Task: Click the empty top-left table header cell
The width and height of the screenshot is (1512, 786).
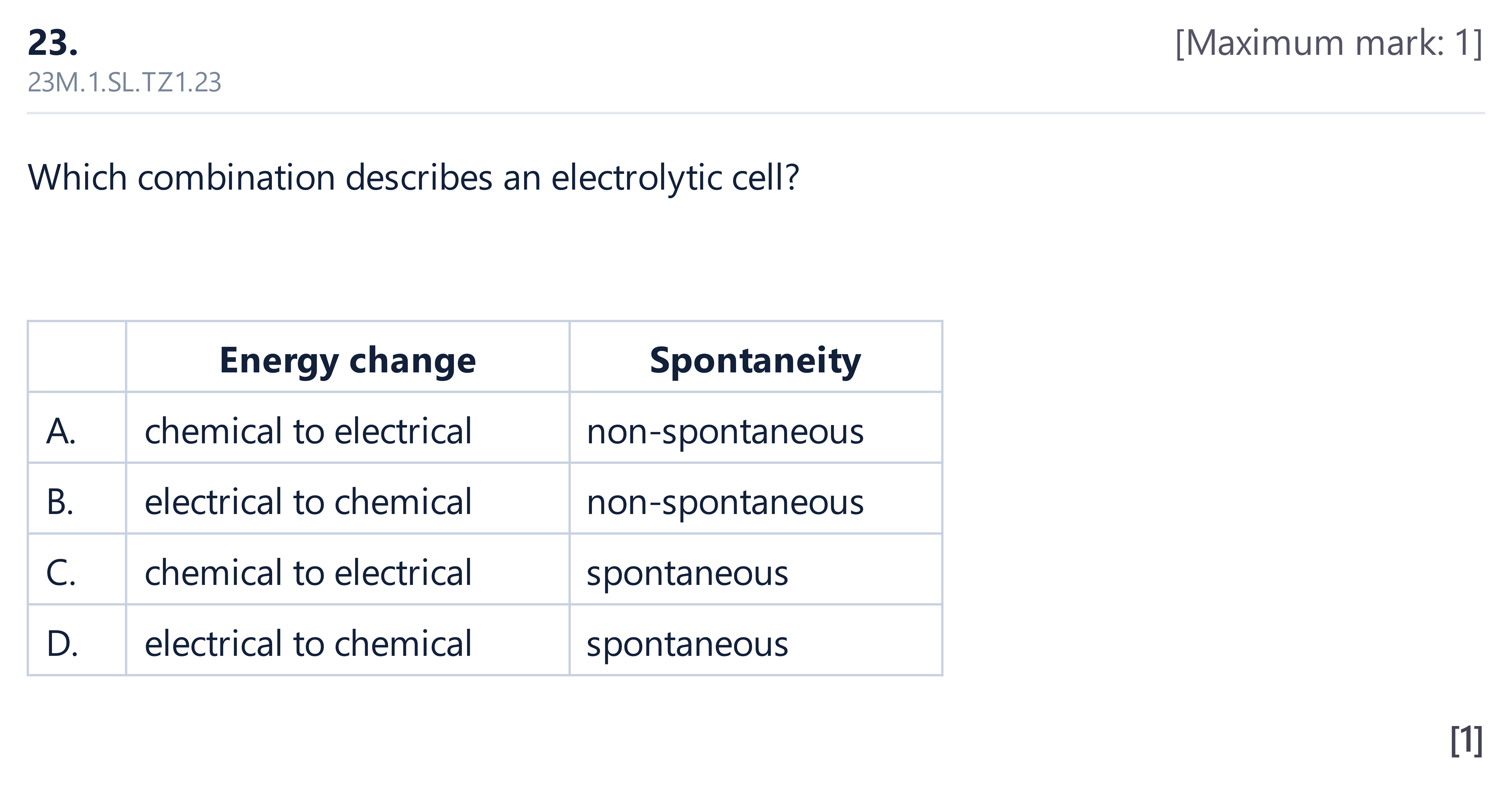Action: coord(77,357)
